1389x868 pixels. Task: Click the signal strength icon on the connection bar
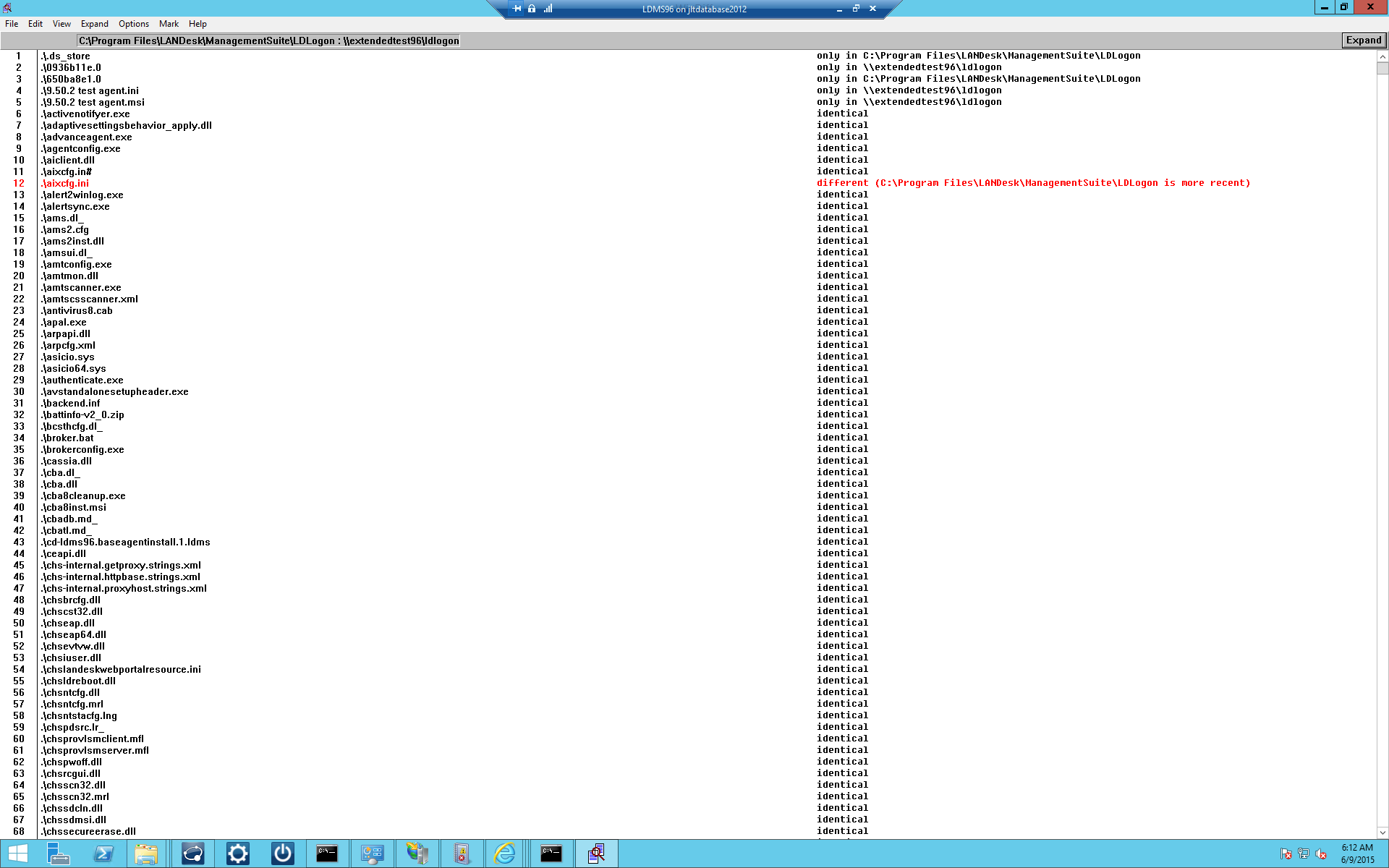click(x=548, y=9)
